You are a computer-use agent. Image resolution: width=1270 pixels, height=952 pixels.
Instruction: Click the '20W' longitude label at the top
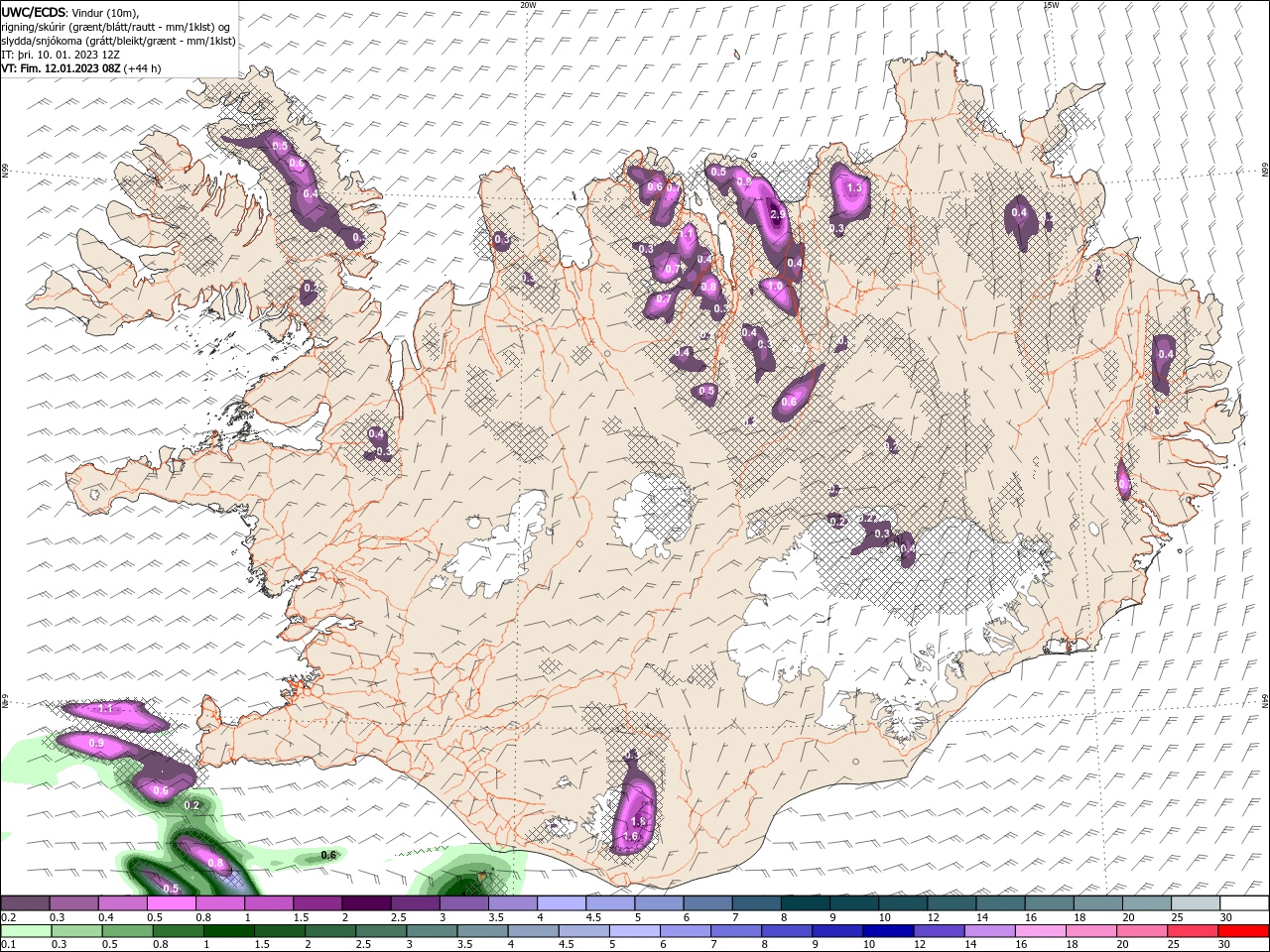point(528,5)
